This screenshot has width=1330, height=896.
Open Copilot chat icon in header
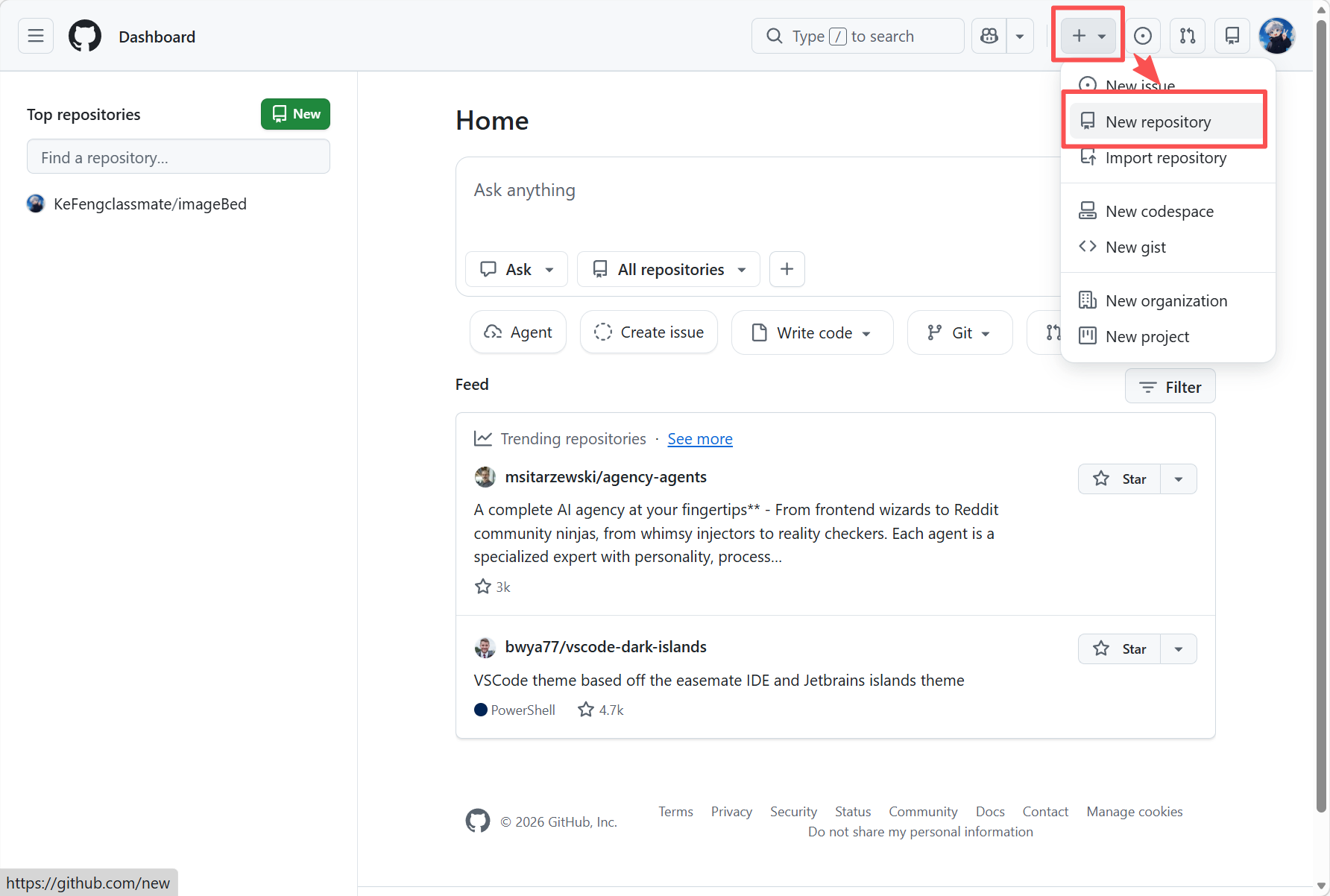[989, 36]
